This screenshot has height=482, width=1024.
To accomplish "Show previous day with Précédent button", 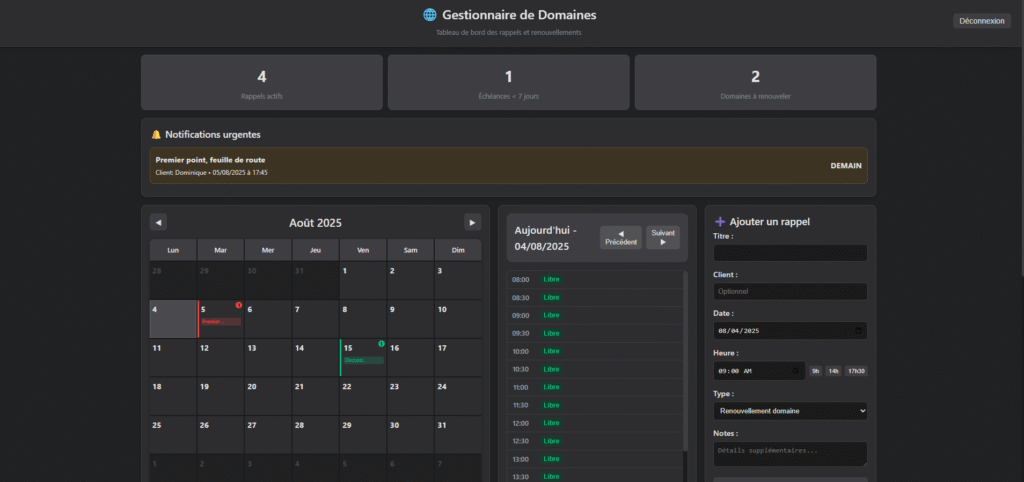I will tap(621, 238).
